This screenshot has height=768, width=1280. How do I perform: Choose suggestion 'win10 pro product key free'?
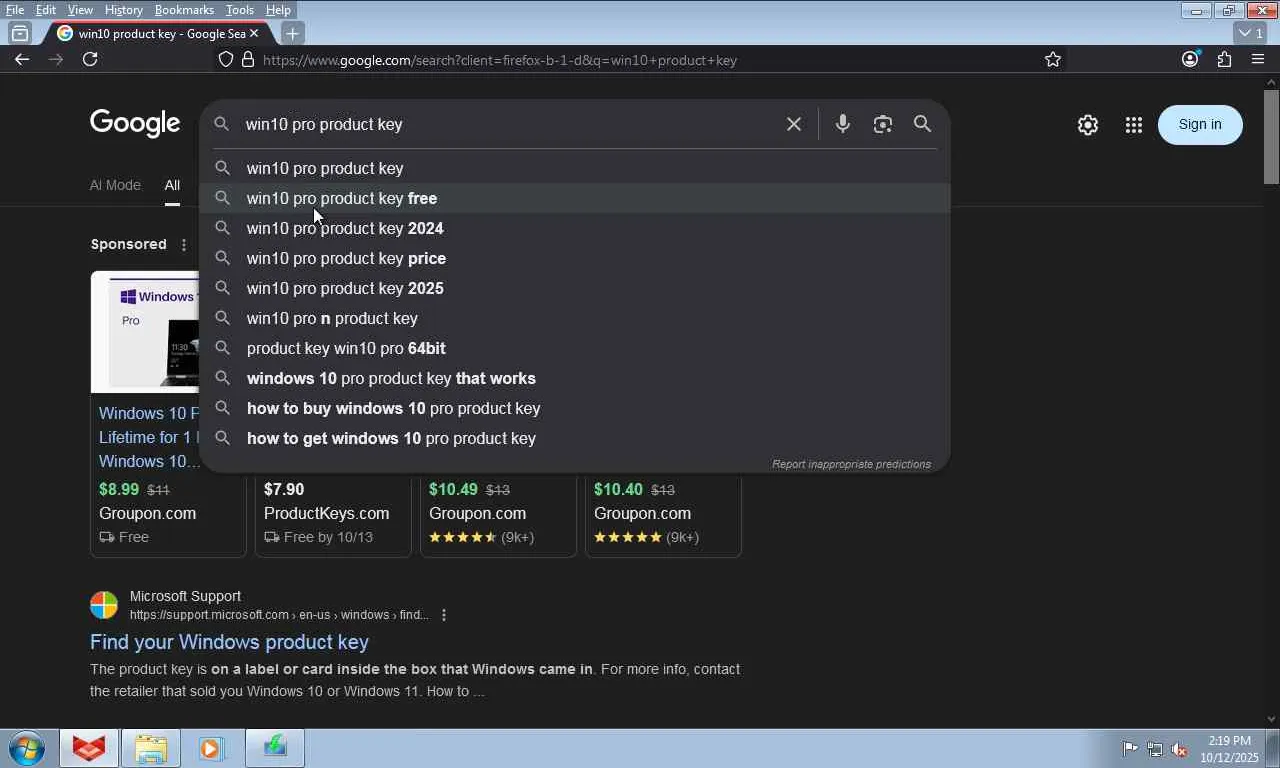click(x=575, y=198)
